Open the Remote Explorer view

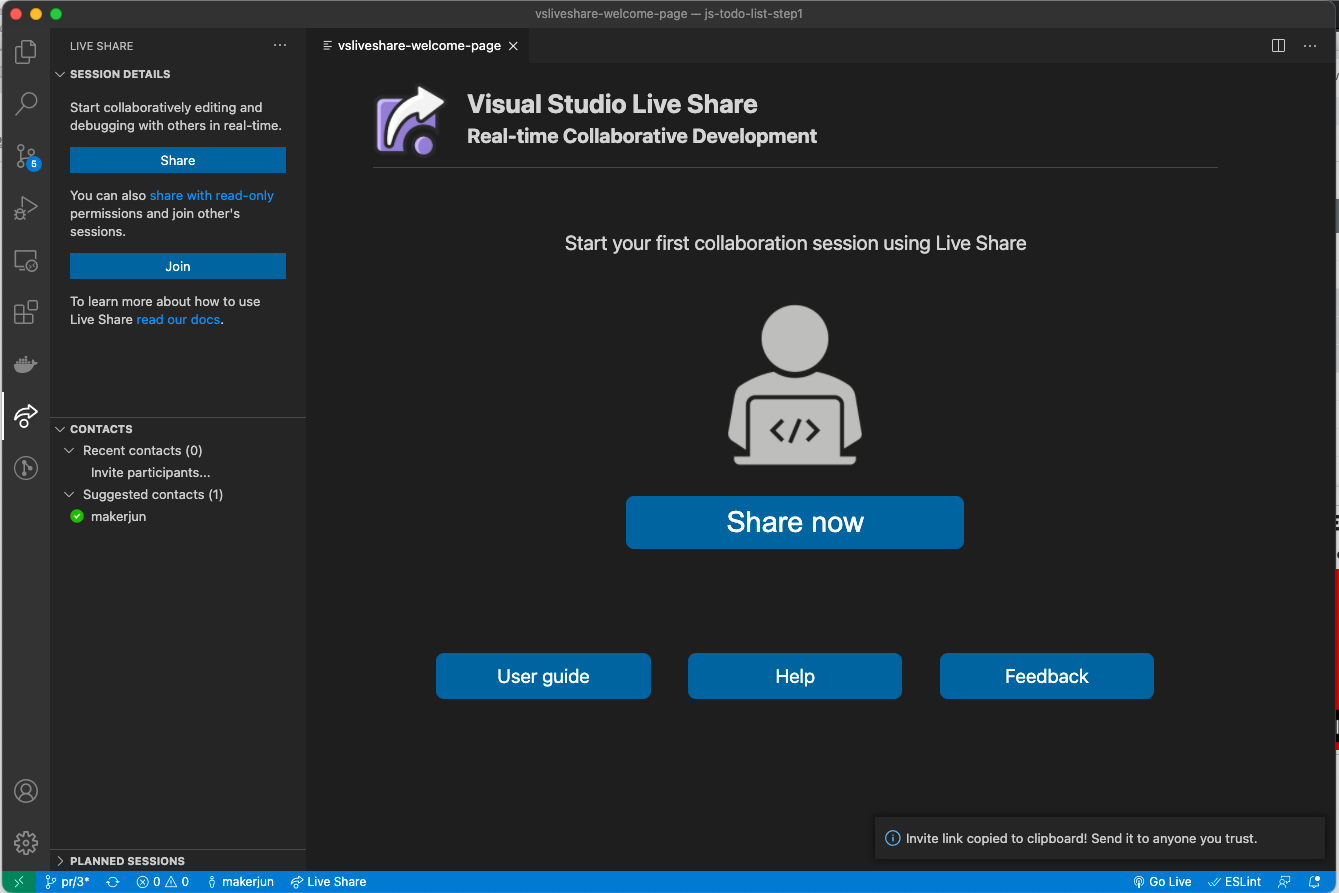[26, 261]
